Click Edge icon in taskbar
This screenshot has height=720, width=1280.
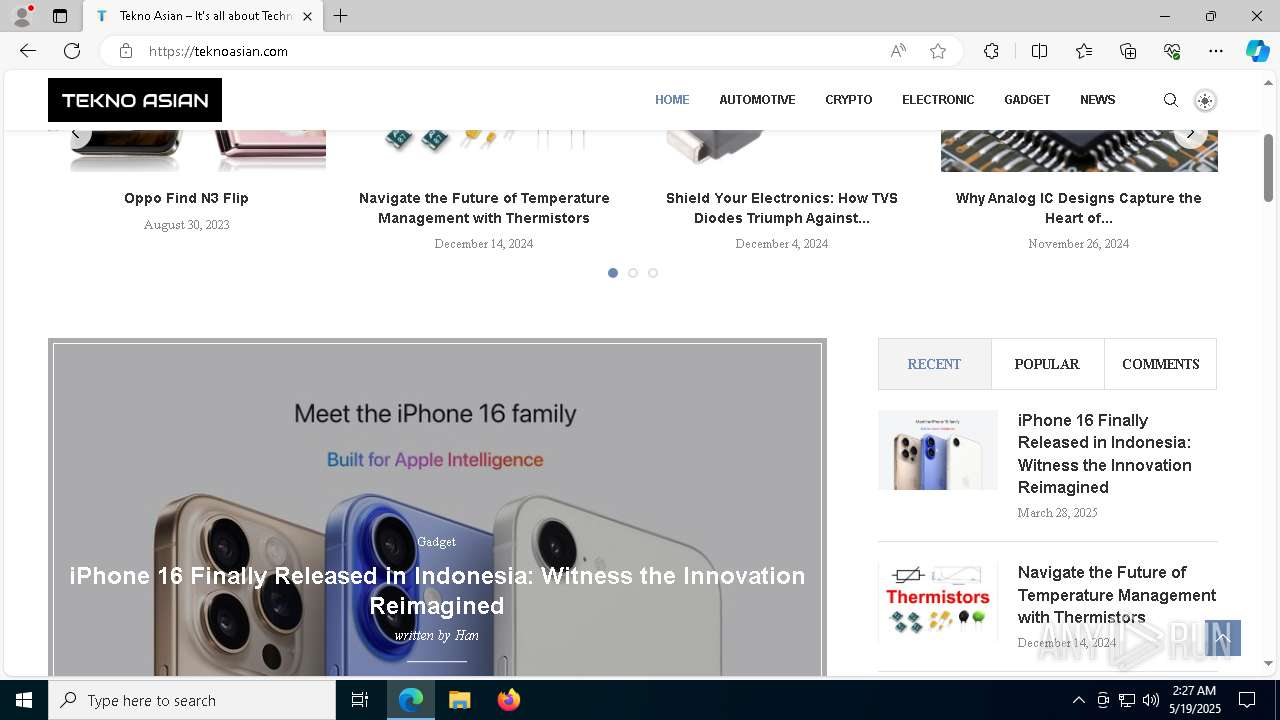click(411, 700)
